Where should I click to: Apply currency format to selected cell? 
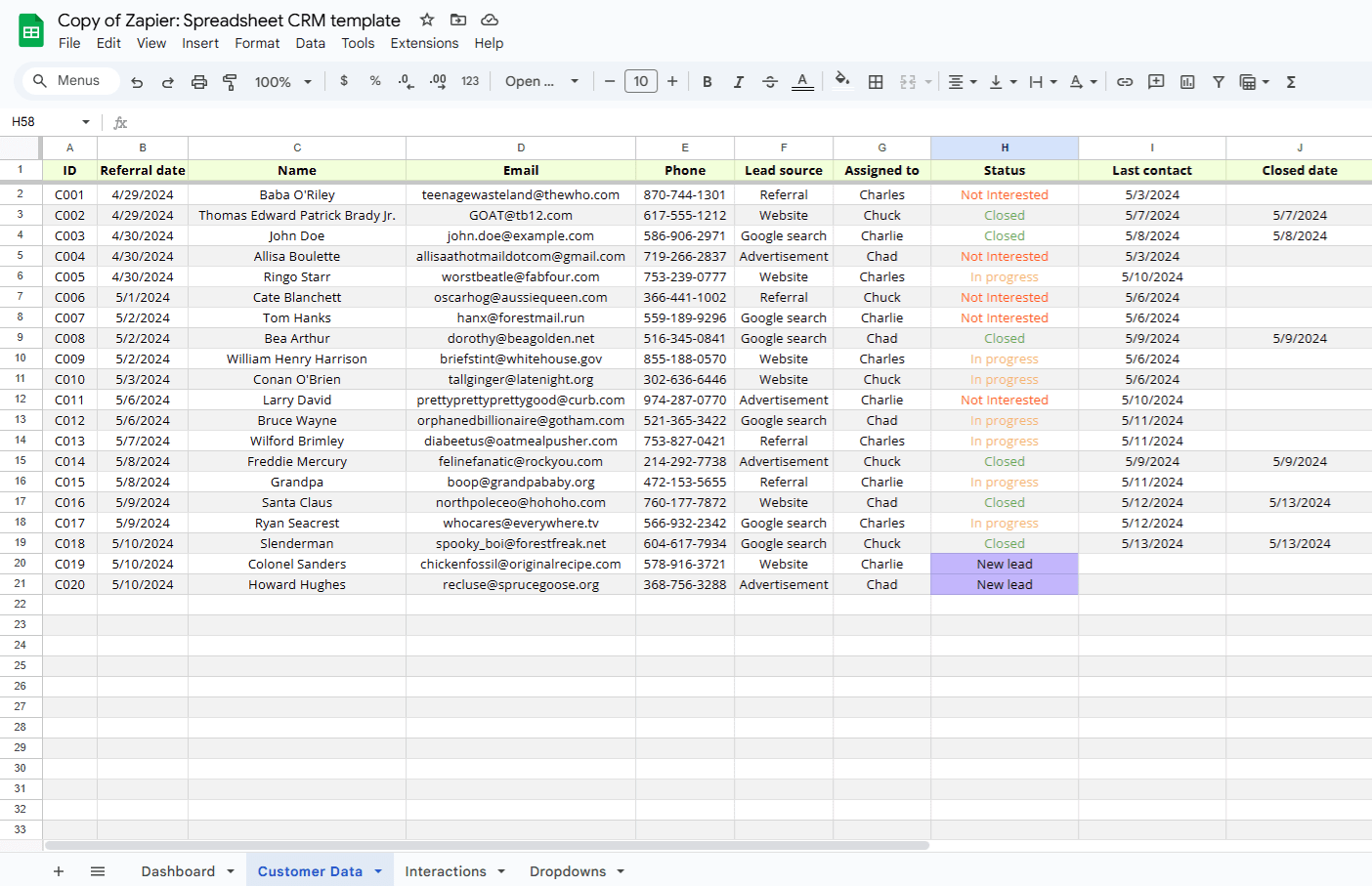(344, 81)
